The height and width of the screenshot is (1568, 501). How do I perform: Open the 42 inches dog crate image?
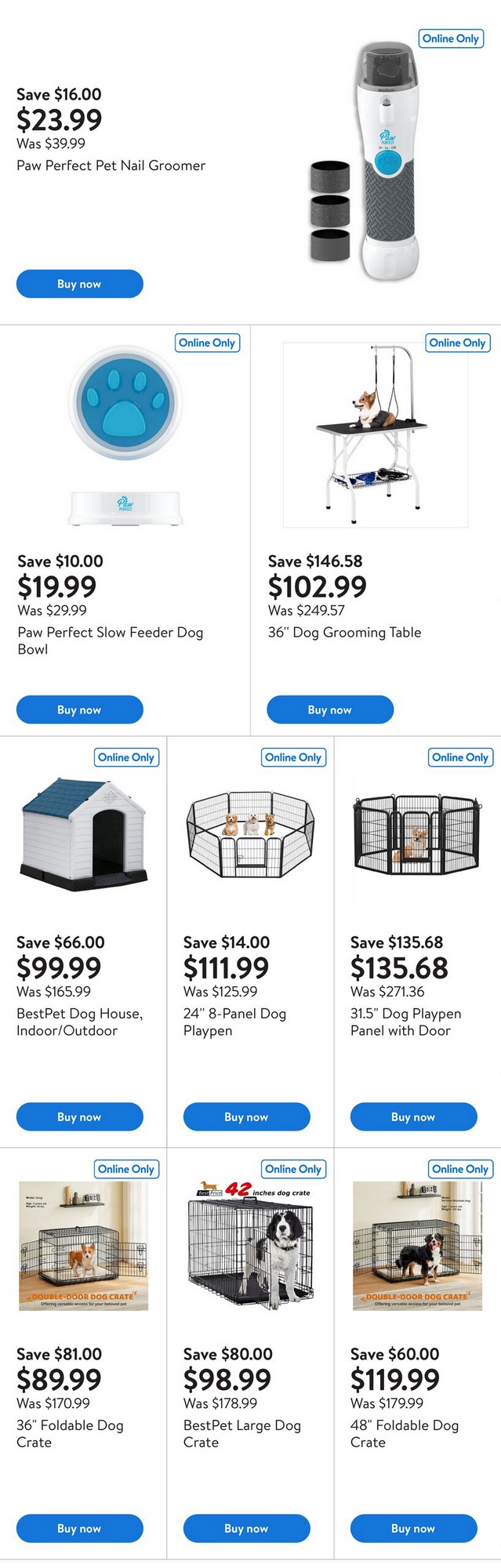click(x=250, y=1246)
